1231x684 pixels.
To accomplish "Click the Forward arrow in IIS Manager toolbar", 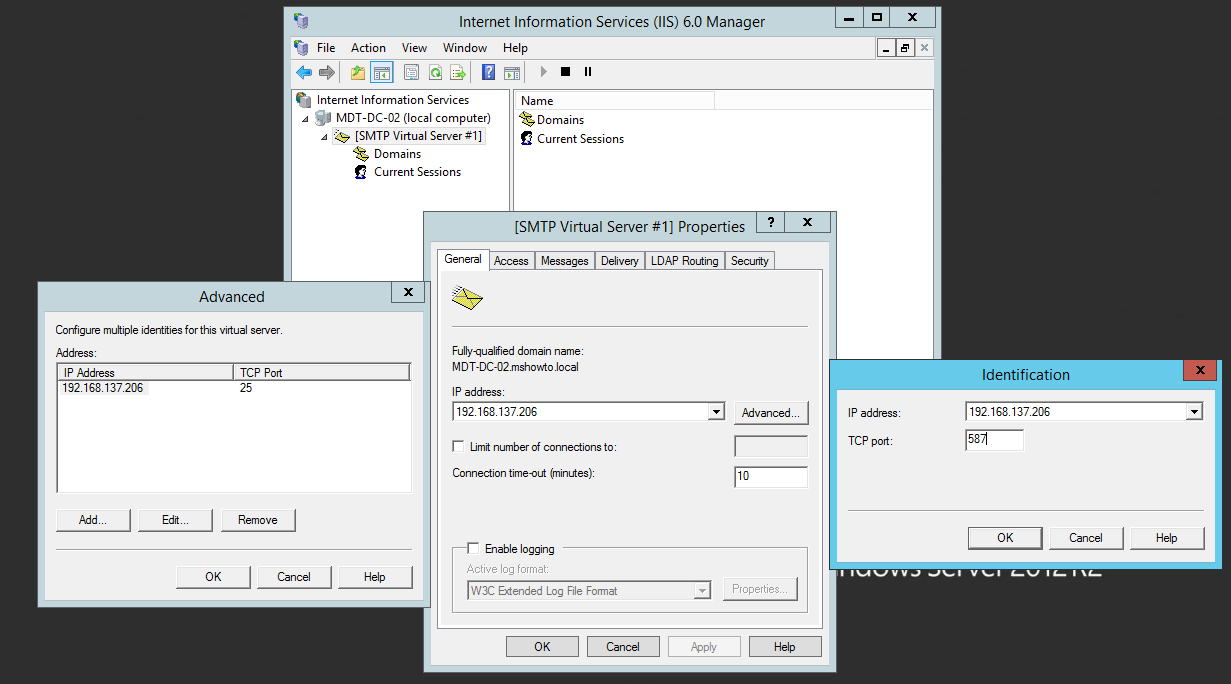I will [x=327, y=72].
